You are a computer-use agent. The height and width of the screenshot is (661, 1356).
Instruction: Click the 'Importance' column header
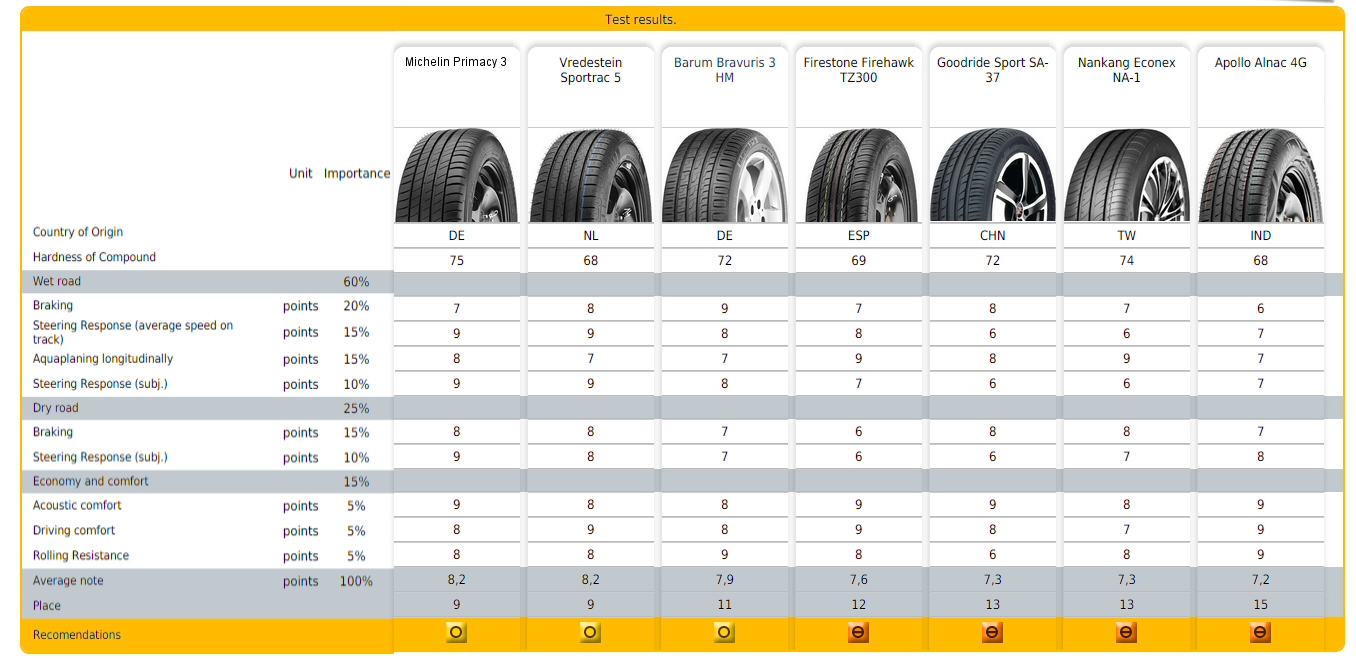pos(357,173)
